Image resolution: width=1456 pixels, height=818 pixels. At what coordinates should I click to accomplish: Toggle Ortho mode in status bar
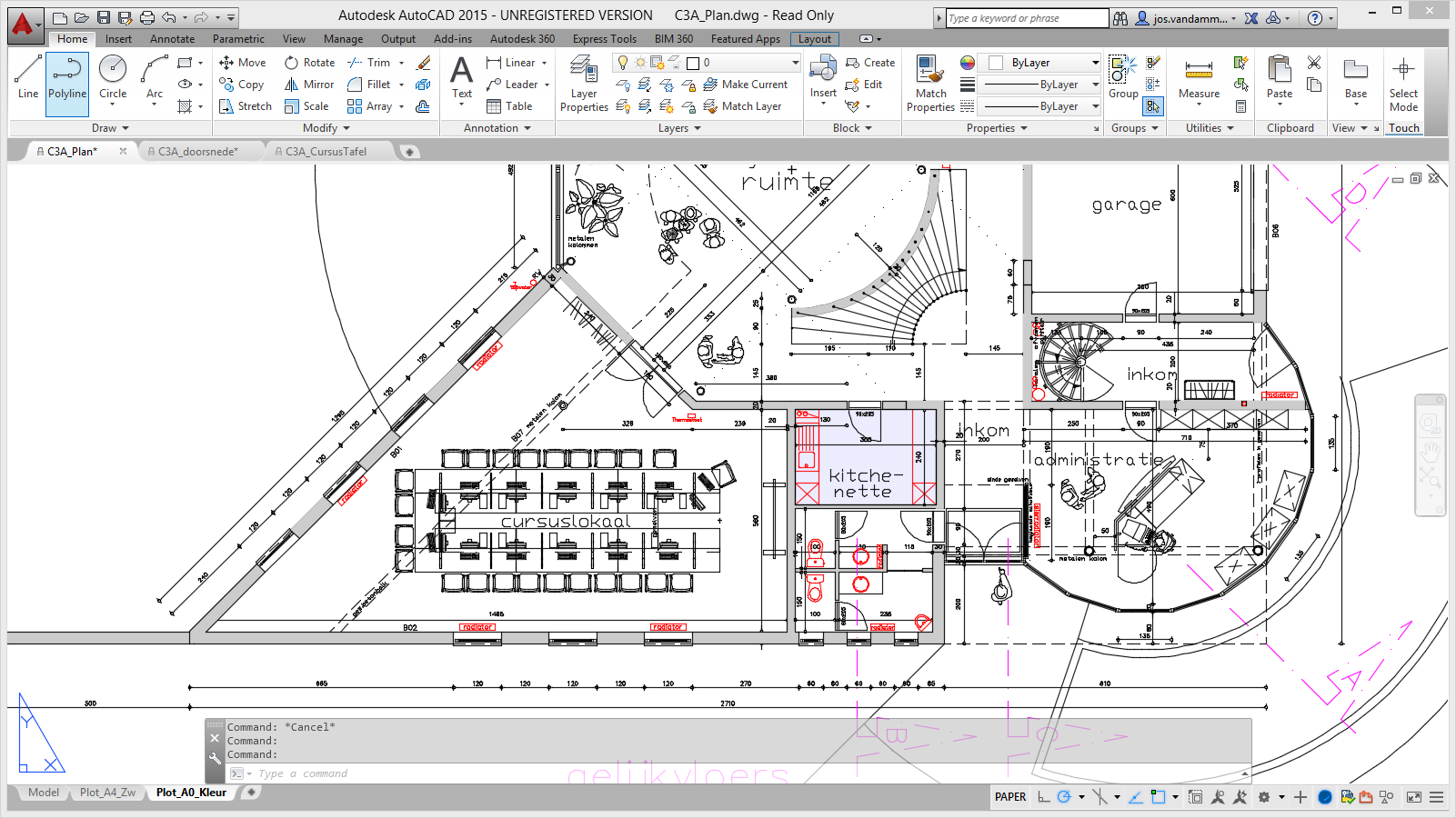pyautogui.click(x=1044, y=797)
